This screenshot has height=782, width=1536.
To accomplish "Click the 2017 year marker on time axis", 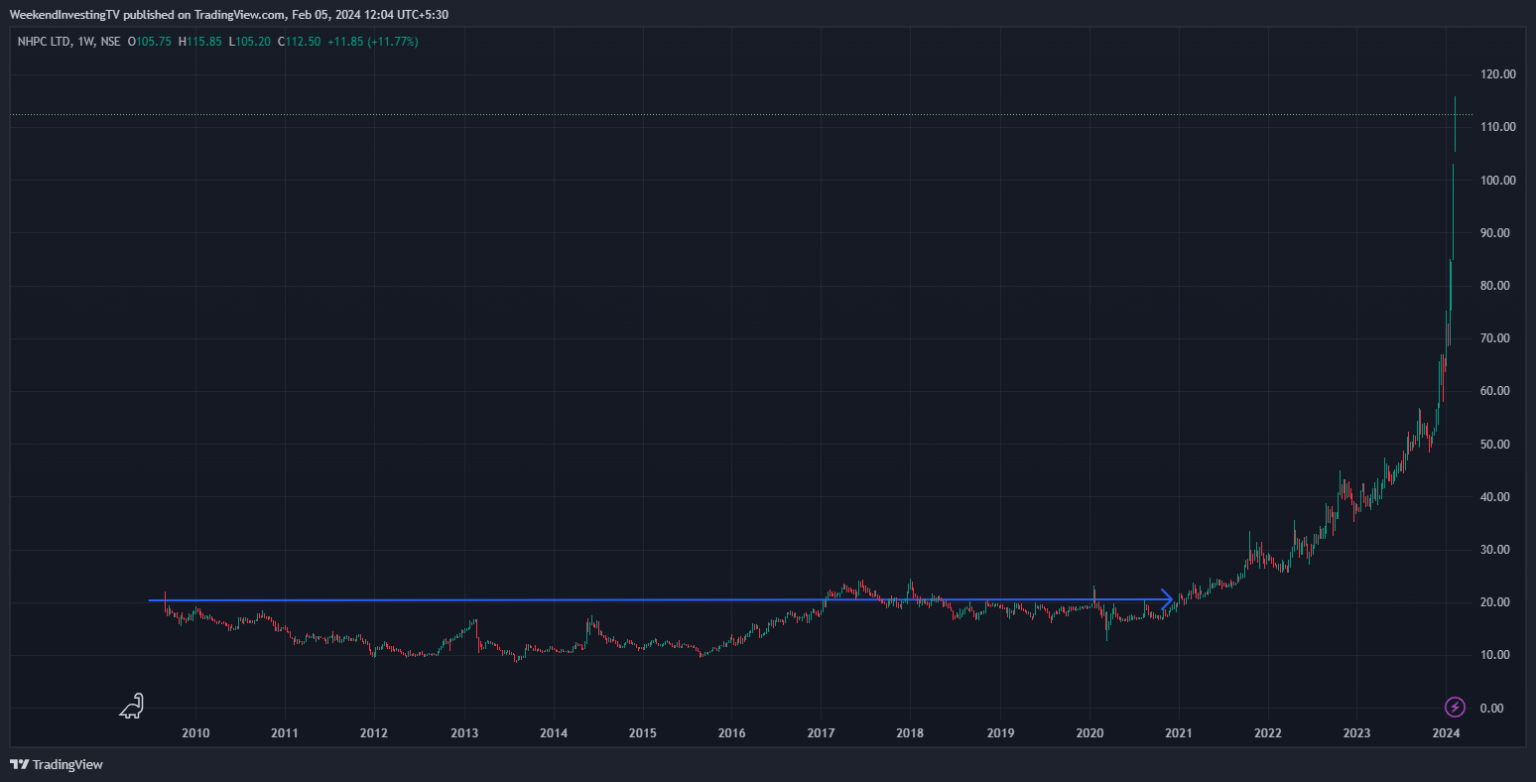I will [821, 733].
